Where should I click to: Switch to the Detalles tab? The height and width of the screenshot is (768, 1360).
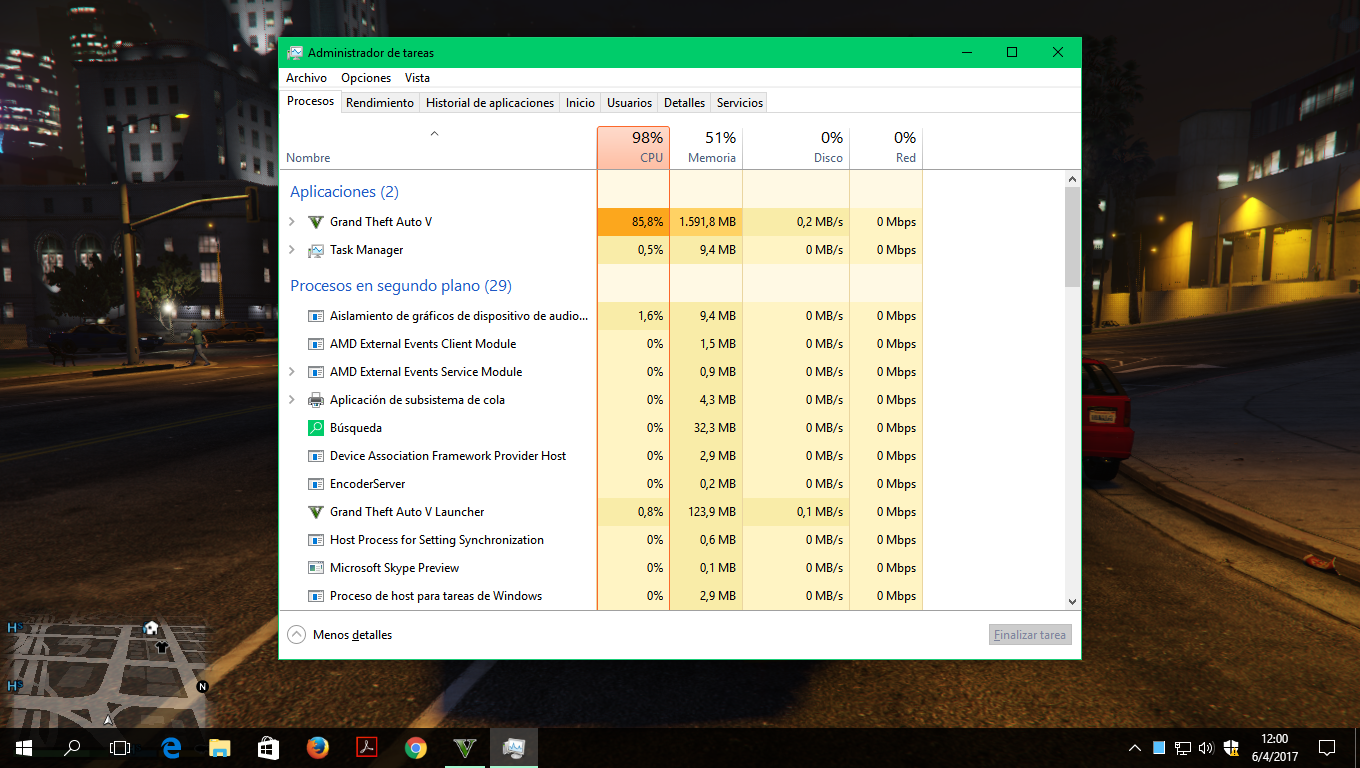coord(684,103)
